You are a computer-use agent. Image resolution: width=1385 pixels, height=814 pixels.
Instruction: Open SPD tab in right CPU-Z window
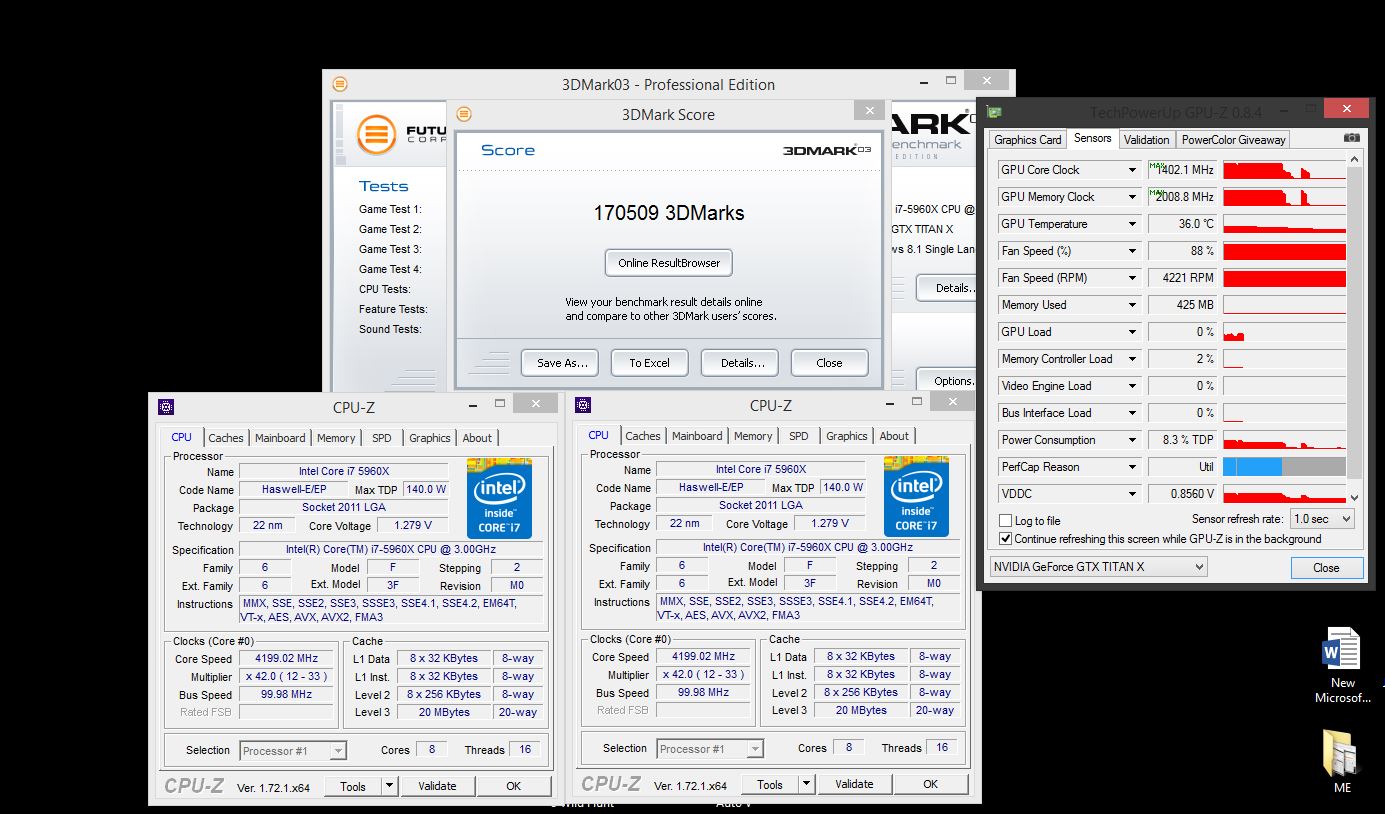pos(798,436)
